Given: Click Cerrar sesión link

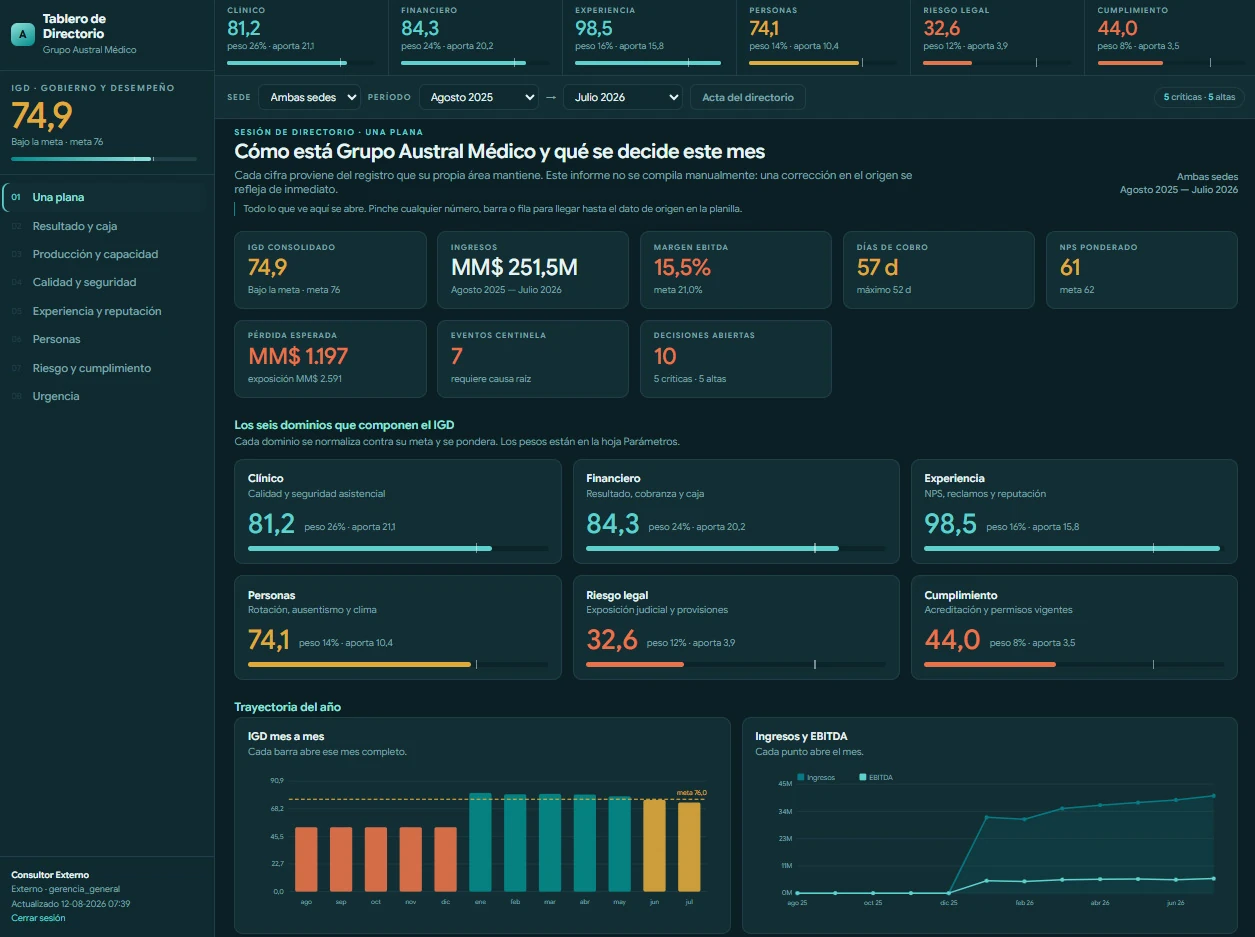Looking at the screenshot, I should coord(38,918).
